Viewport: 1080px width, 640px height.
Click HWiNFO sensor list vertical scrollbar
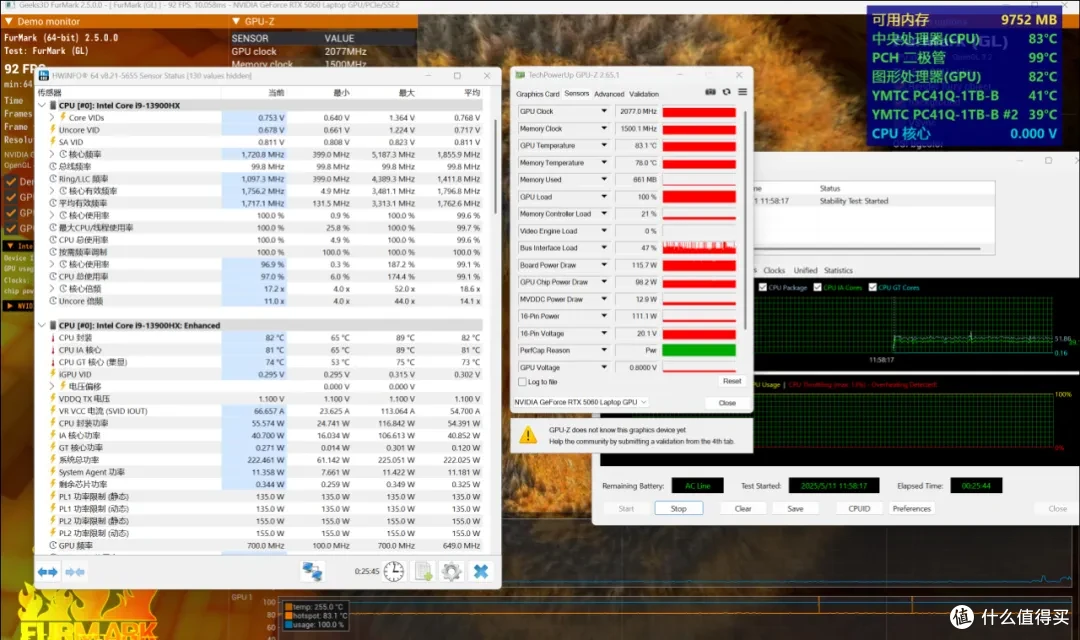tap(495, 167)
